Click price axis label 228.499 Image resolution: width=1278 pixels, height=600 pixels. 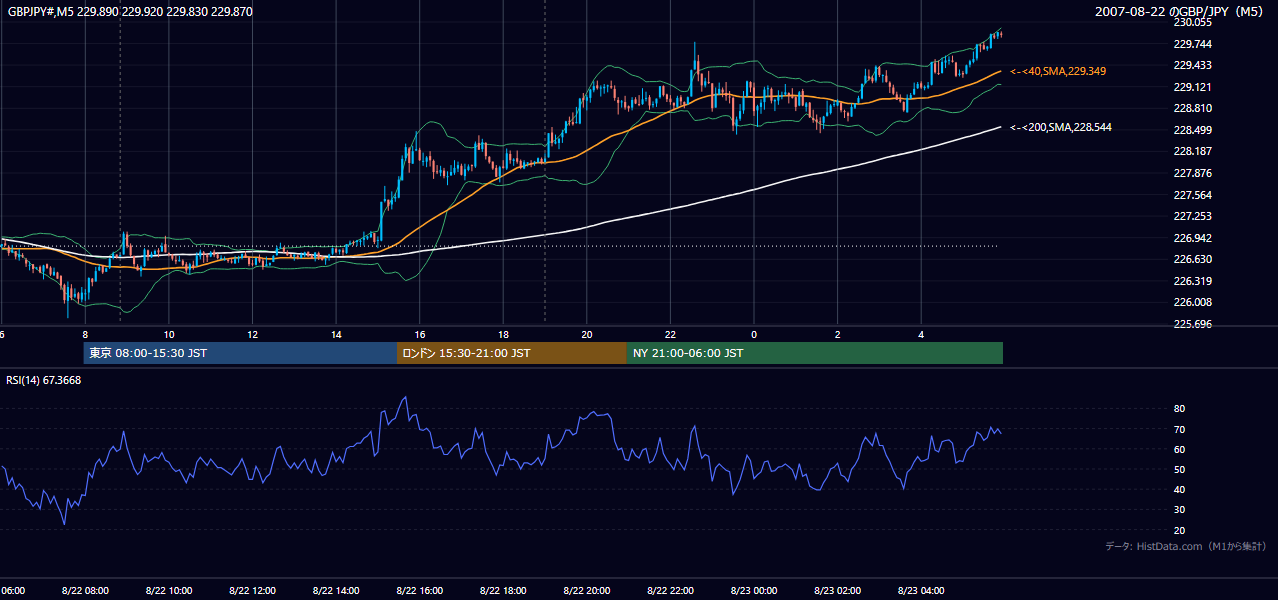1193,130
